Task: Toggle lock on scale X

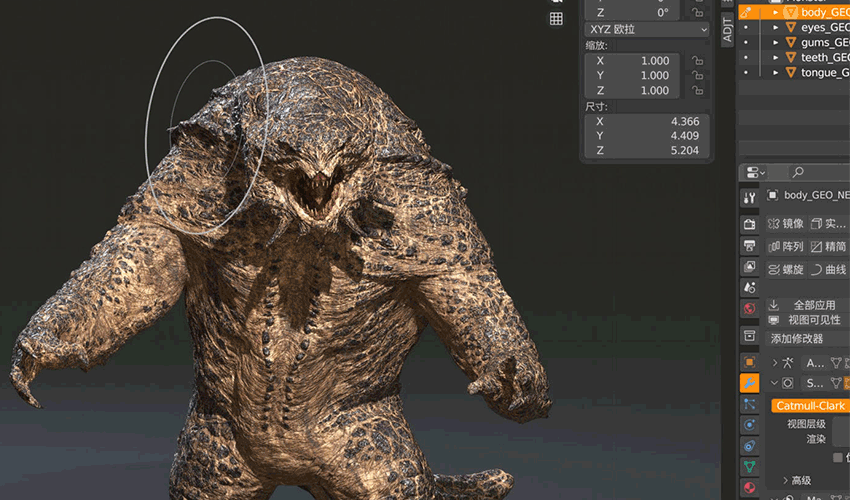Action: pos(697,60)
